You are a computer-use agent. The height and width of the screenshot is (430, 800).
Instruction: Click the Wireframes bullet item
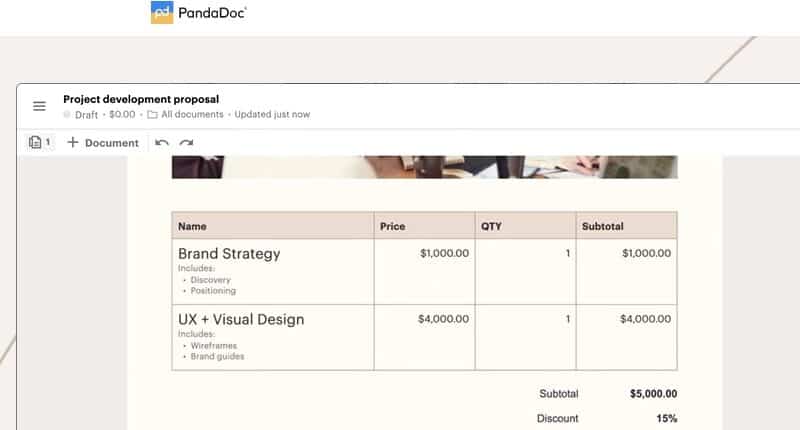click(x=216, y=345)
